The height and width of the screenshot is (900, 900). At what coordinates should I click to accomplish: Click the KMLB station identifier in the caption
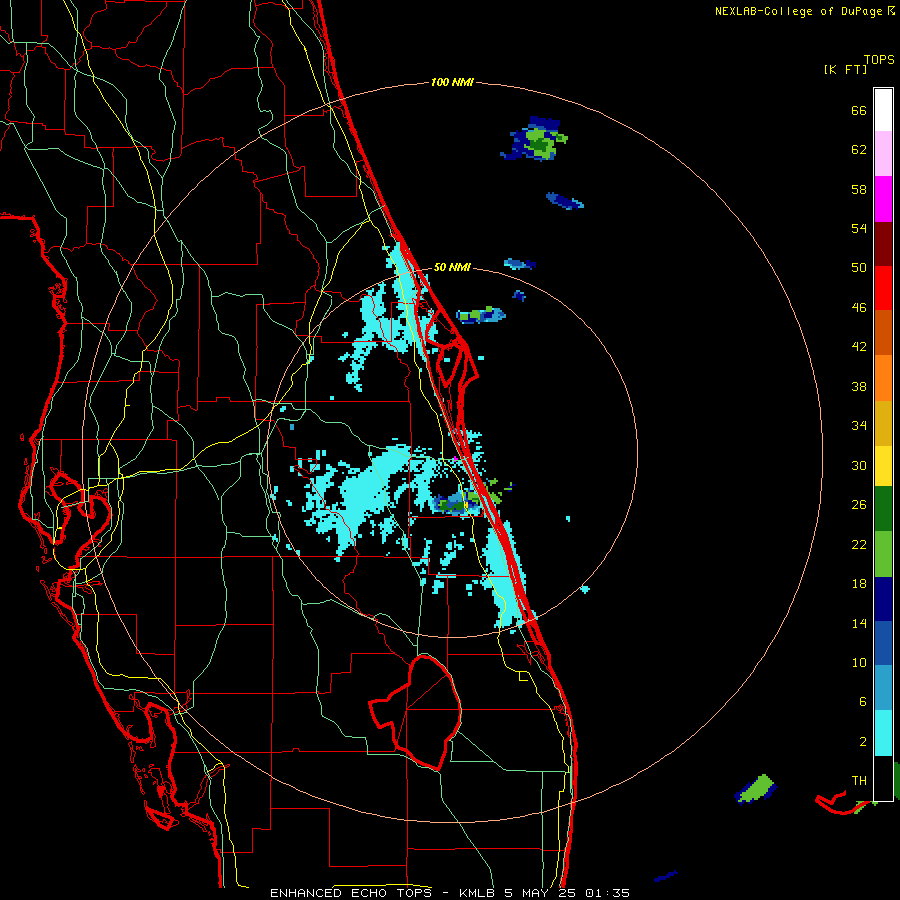click(x=479, y=893)
